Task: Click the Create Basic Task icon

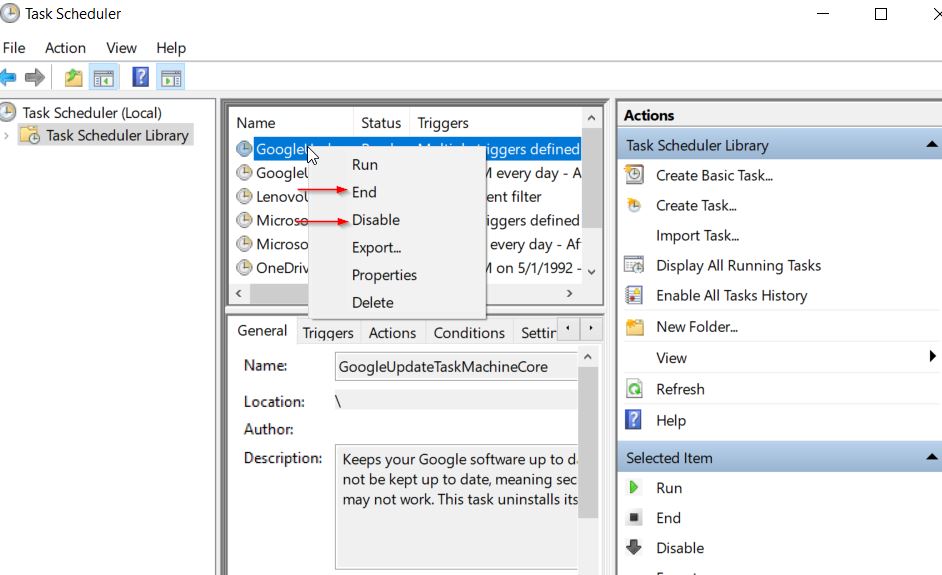Action: 634,175
